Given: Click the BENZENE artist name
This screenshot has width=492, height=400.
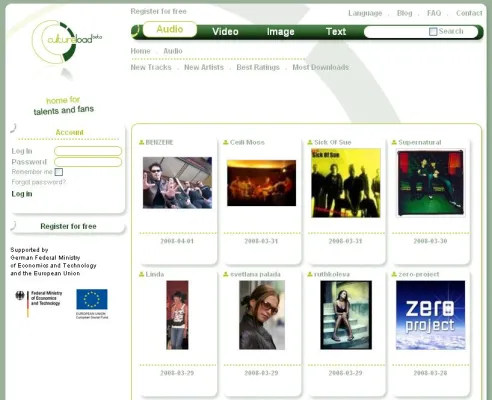Looking at the screenshot, I should pyautogui.click(x=159, y=142).
